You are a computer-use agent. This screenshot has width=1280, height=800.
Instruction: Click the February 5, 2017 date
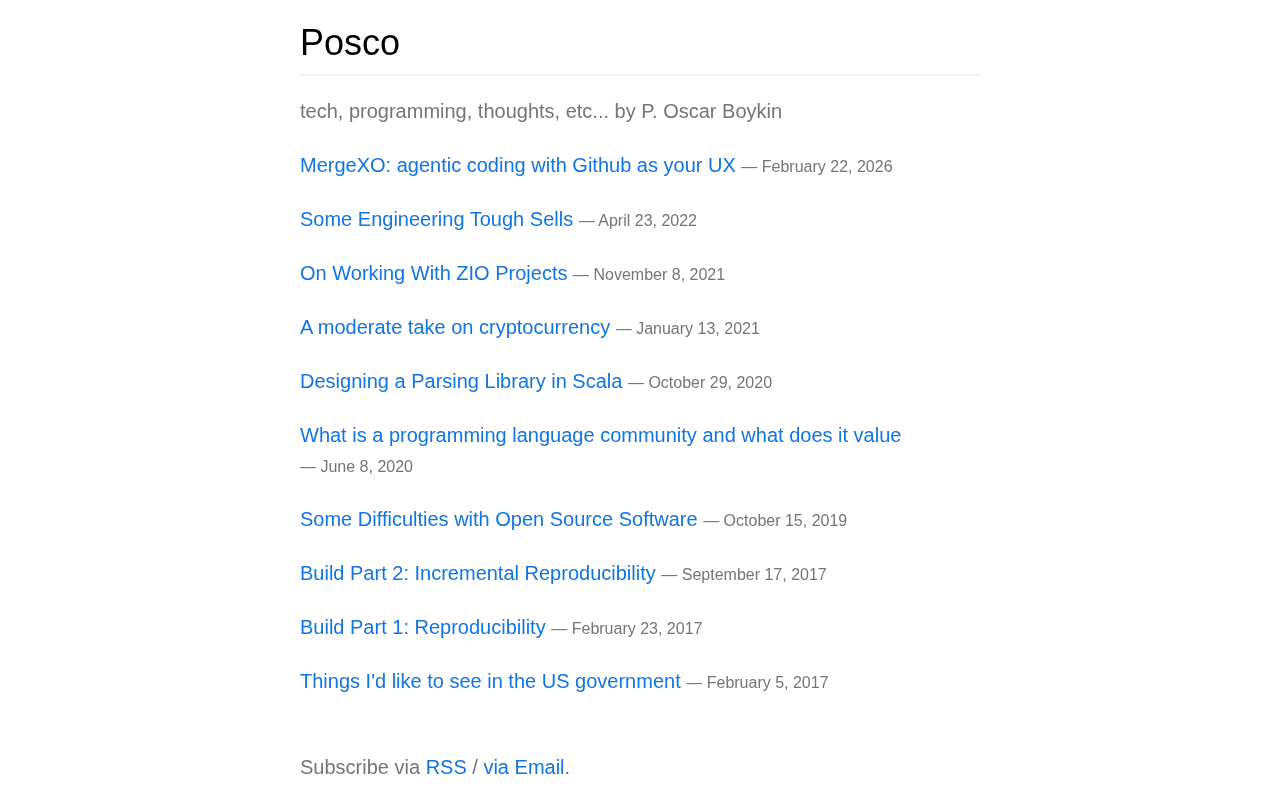click(767, 683)
